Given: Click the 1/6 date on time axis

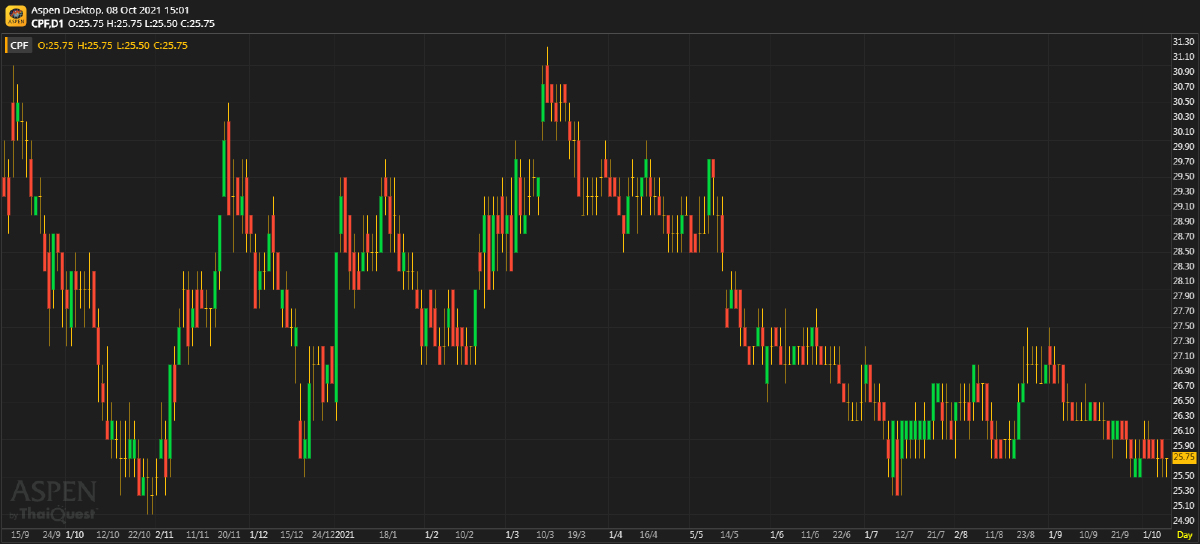Looking at the screenshot, I should coord(777,535).
